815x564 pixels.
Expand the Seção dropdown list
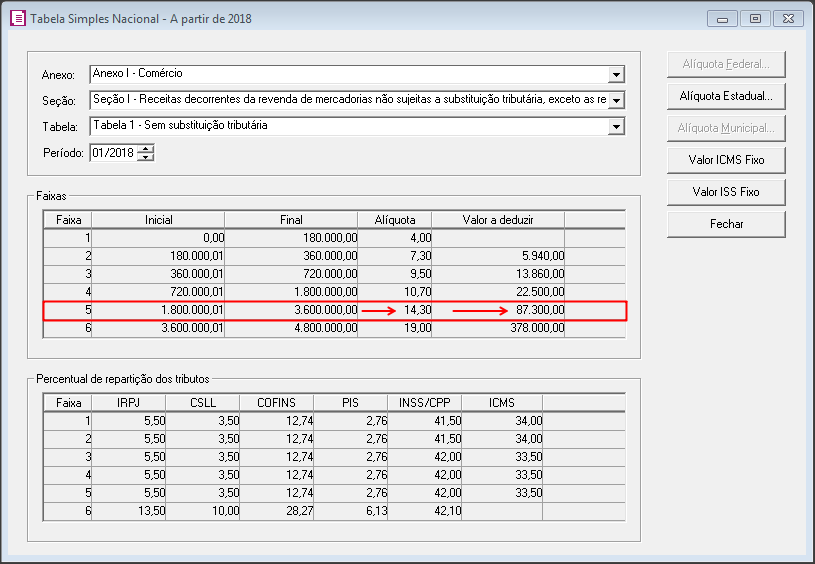point(616,101)
